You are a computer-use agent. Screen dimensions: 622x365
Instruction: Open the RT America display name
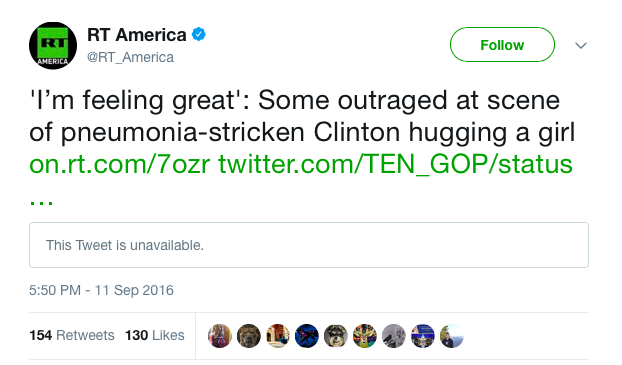(x=136, y=35)
